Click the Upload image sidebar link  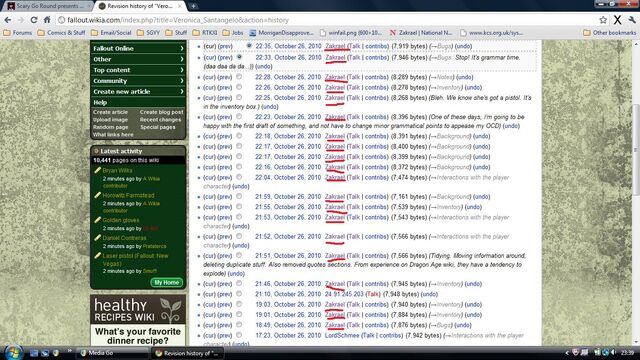coord(110,120)
